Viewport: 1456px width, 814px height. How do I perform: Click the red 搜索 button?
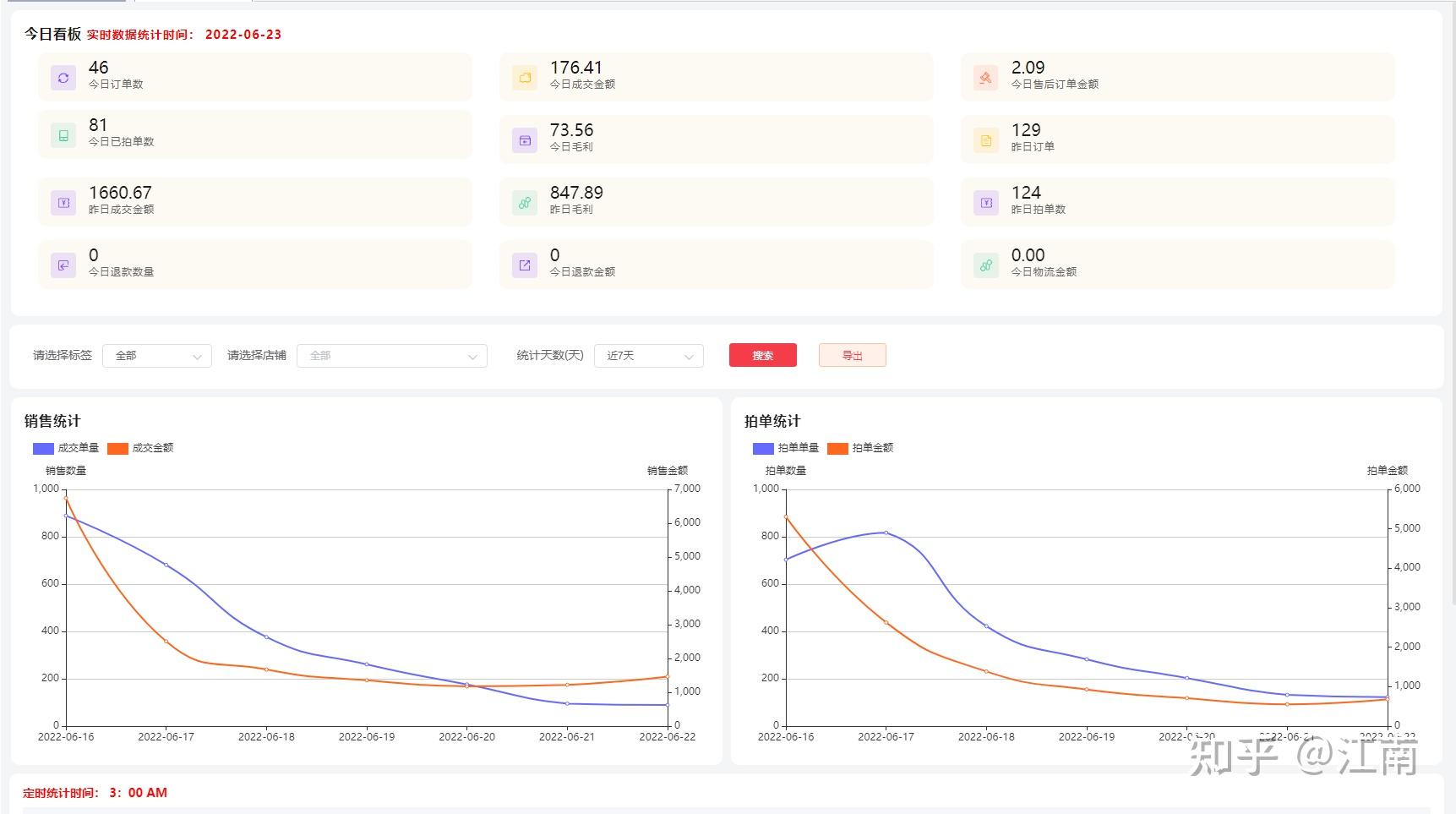(763, 356)
